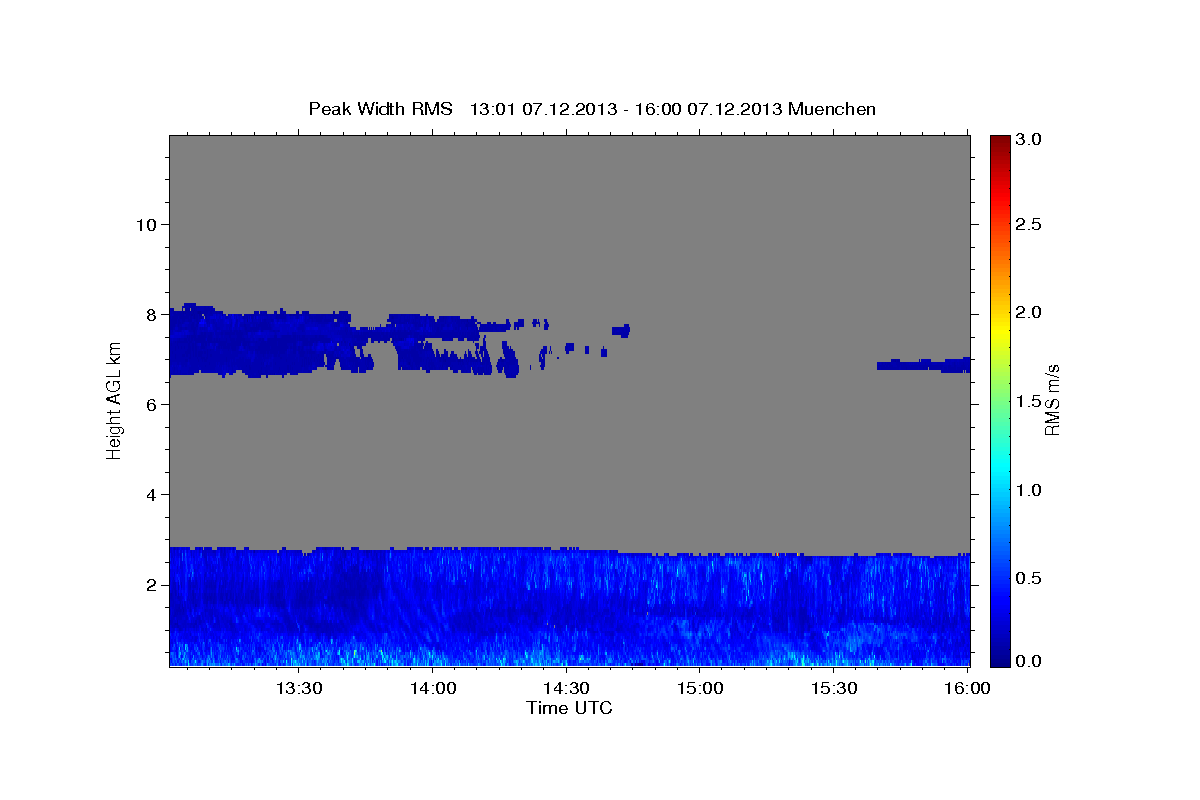Click the height axis label 8
The width and height of the screenshot is (1200, 800).
click(153, 314)
